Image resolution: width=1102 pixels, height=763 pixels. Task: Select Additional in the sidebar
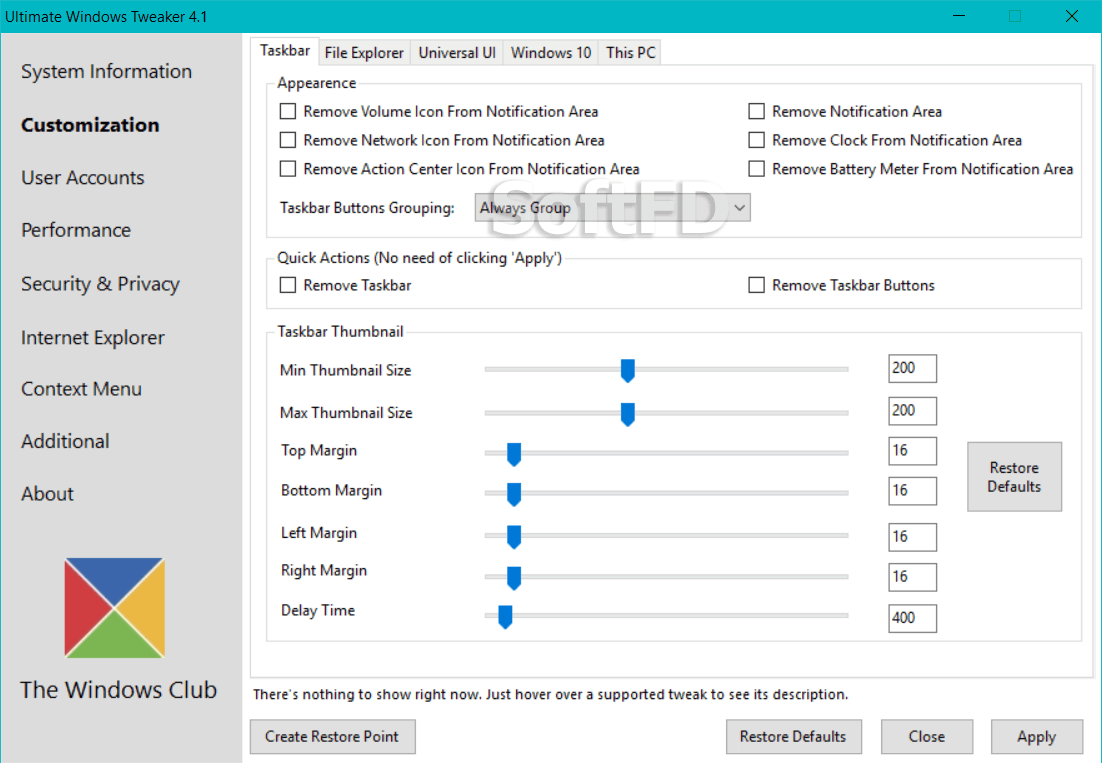coord(65,441)
